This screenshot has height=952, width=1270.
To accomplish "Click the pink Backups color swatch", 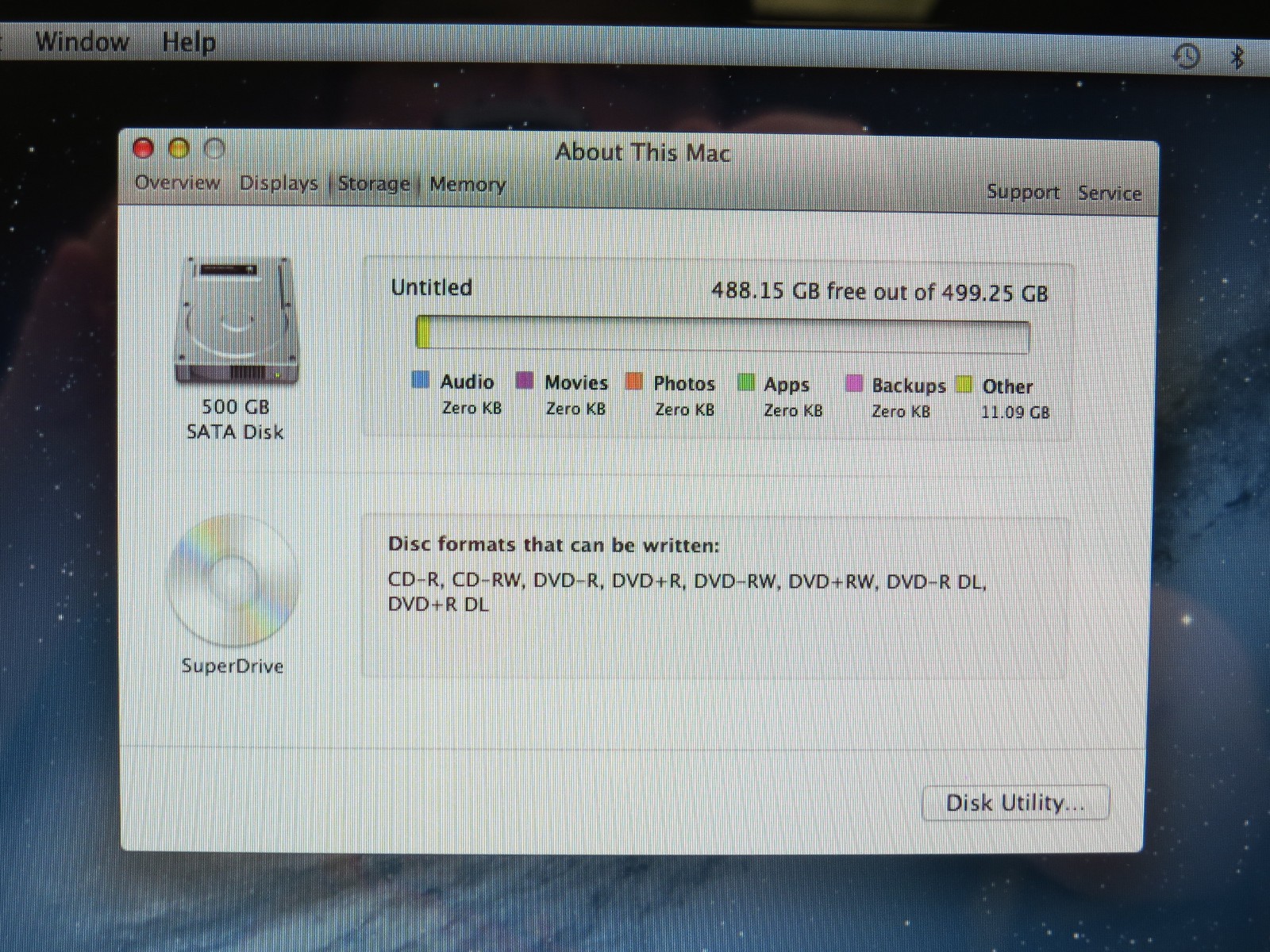I will pyautogui.click(x=854, y=384).
